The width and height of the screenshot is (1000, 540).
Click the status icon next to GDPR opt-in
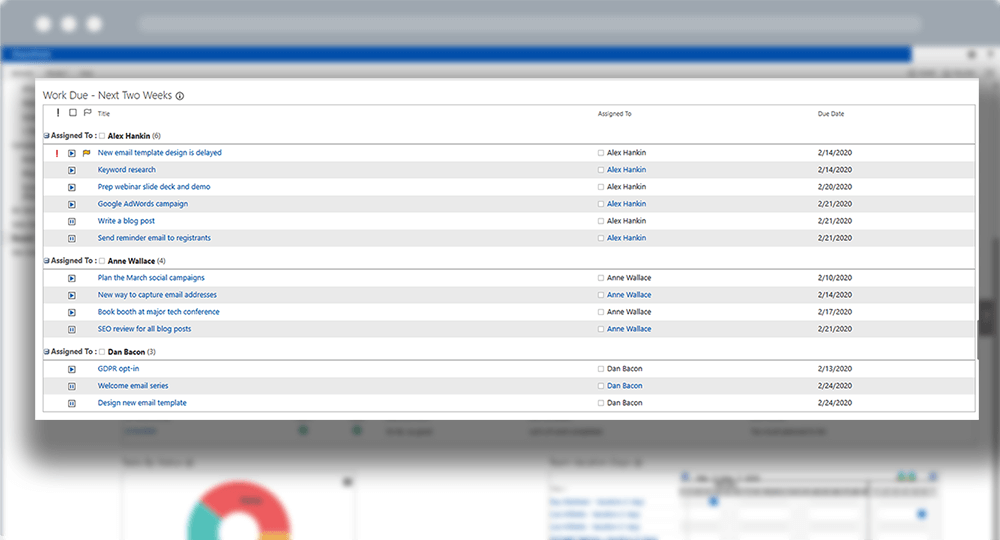point(72,369)
